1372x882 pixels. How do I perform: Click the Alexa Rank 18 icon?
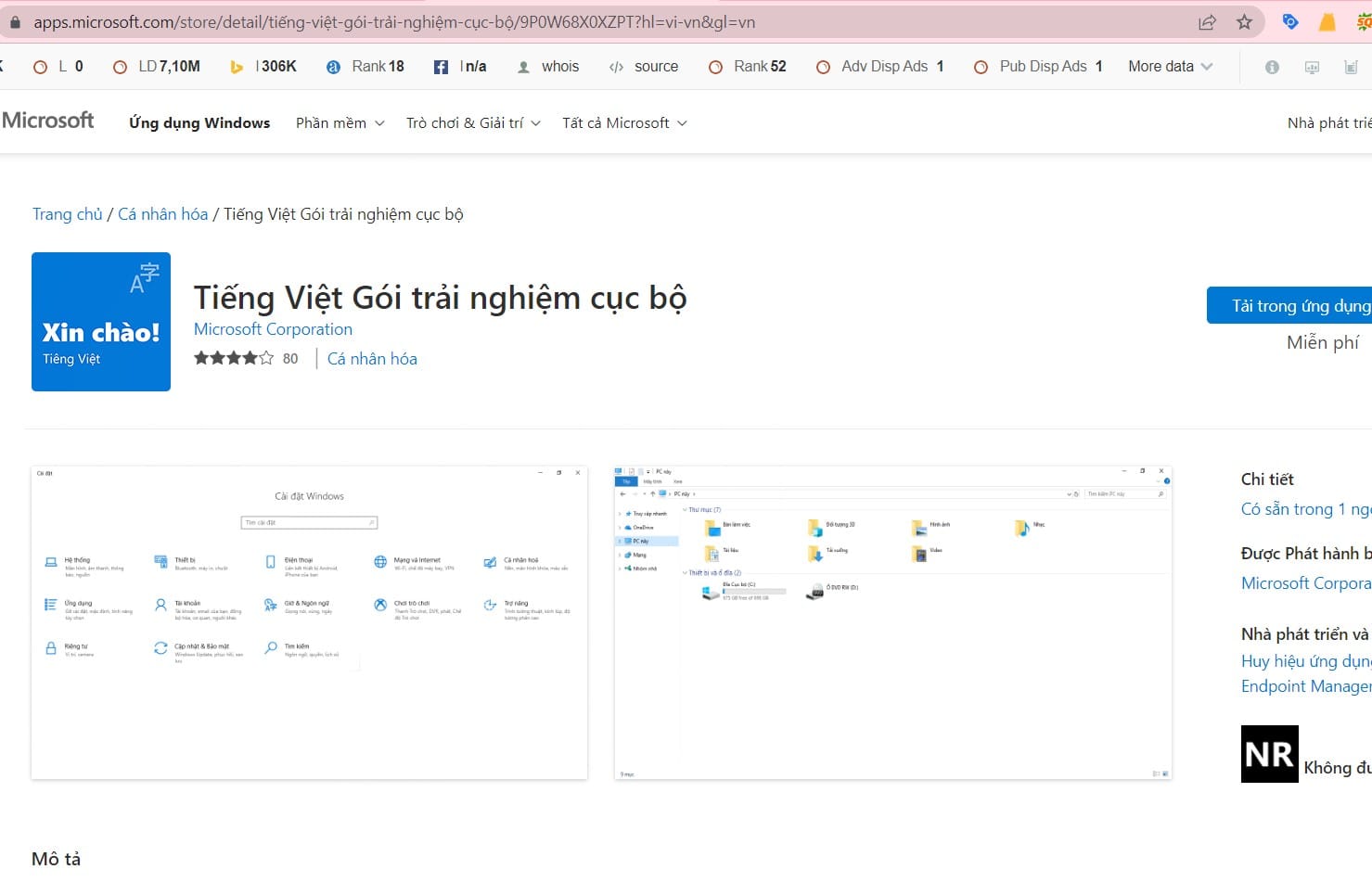point(333,67)
